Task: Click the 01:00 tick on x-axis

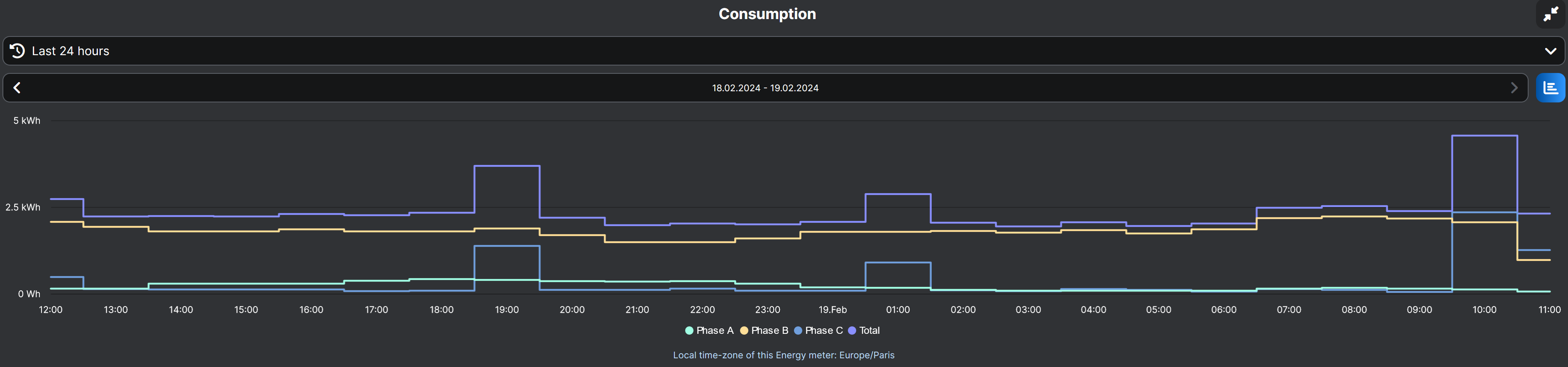Action: 897,310
